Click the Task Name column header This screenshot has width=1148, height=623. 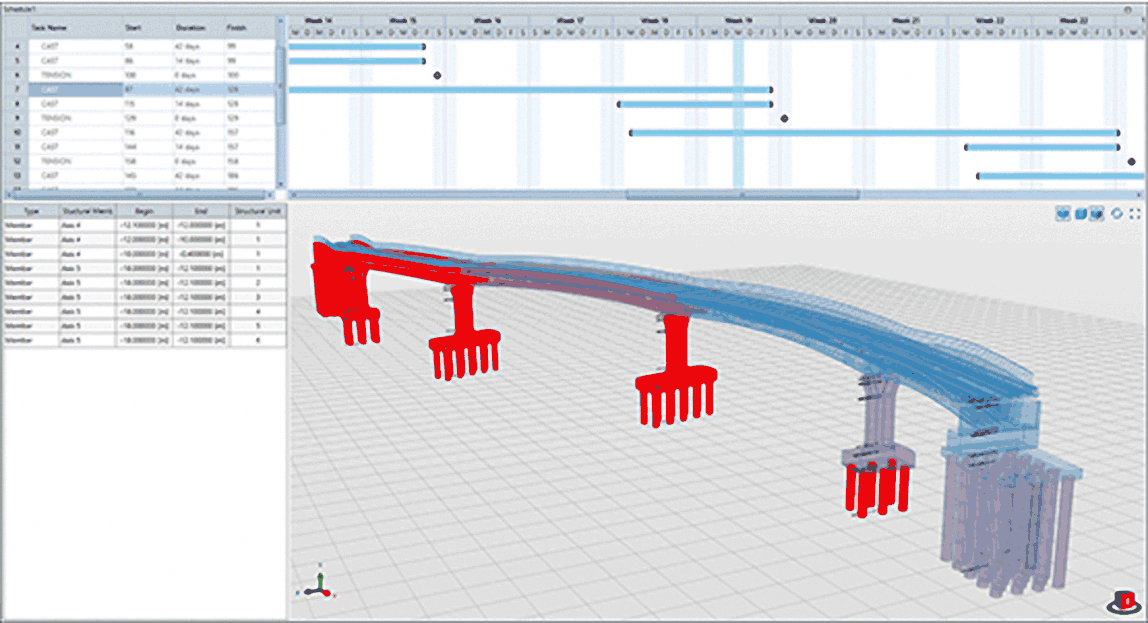75,28
